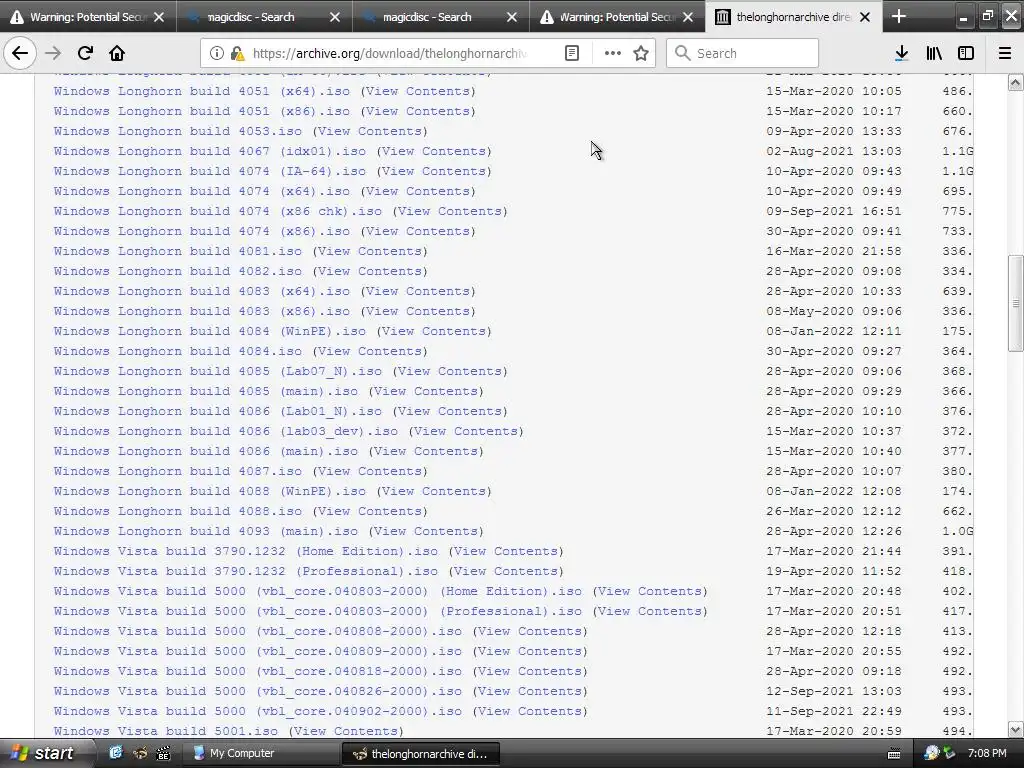Launch the third quick launch media icon
Screen dimensions: 1024x768
pyautogui.click(x=163, y=753)
